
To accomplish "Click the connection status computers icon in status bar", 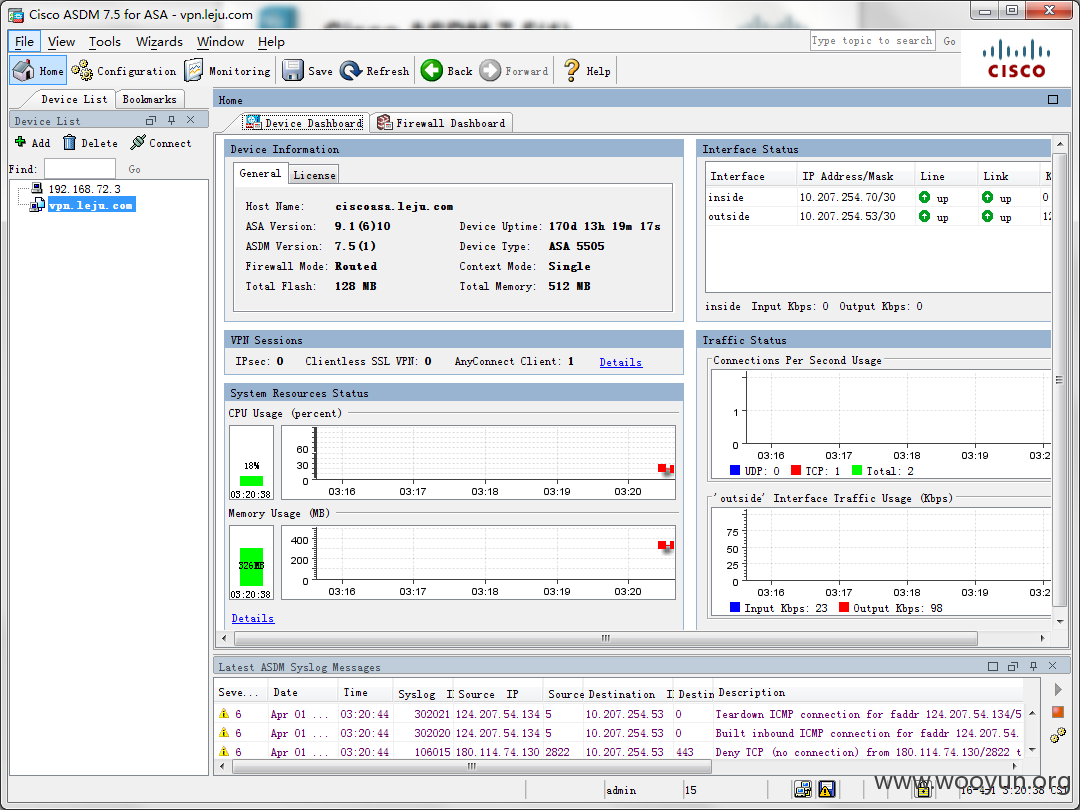I will pos(802,789).
